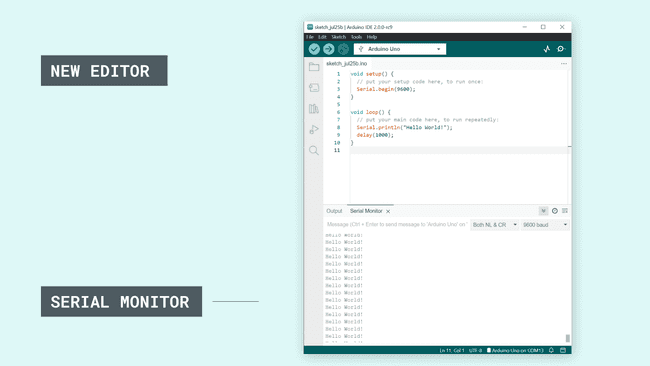Image resolution: width=650 pixels, height=366 pixels.
Task: Click the Serial.begin(9600); code line
Action: pyautogui.click(x=386, y=89)
